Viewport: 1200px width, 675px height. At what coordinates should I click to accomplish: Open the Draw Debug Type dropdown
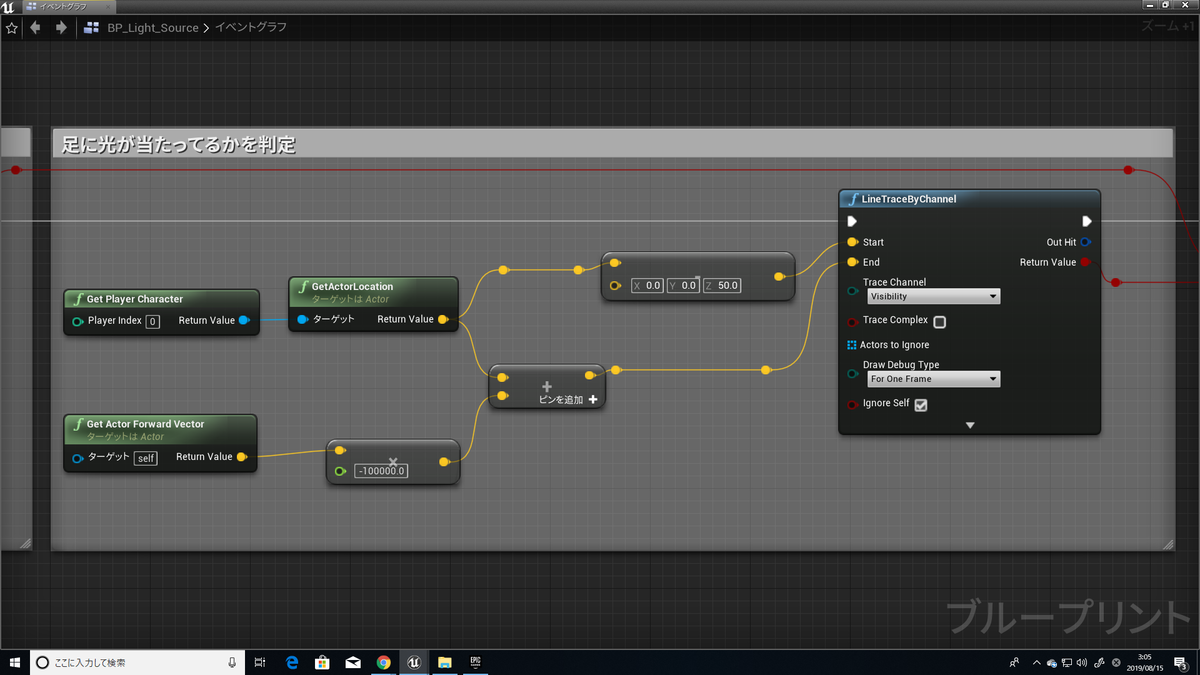click(933, 379)
